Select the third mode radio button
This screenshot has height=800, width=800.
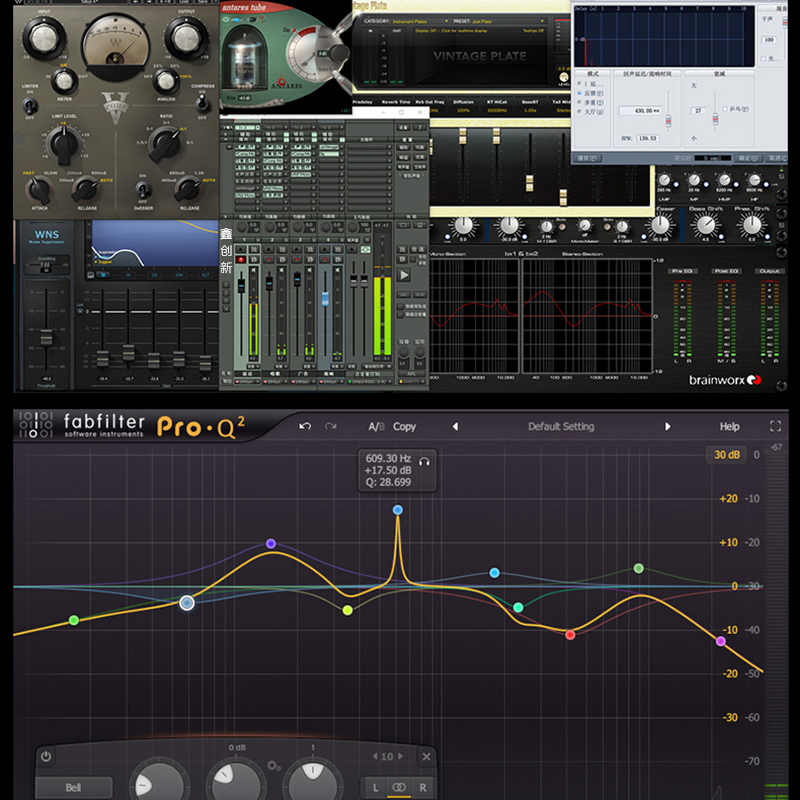pos(580,102)
